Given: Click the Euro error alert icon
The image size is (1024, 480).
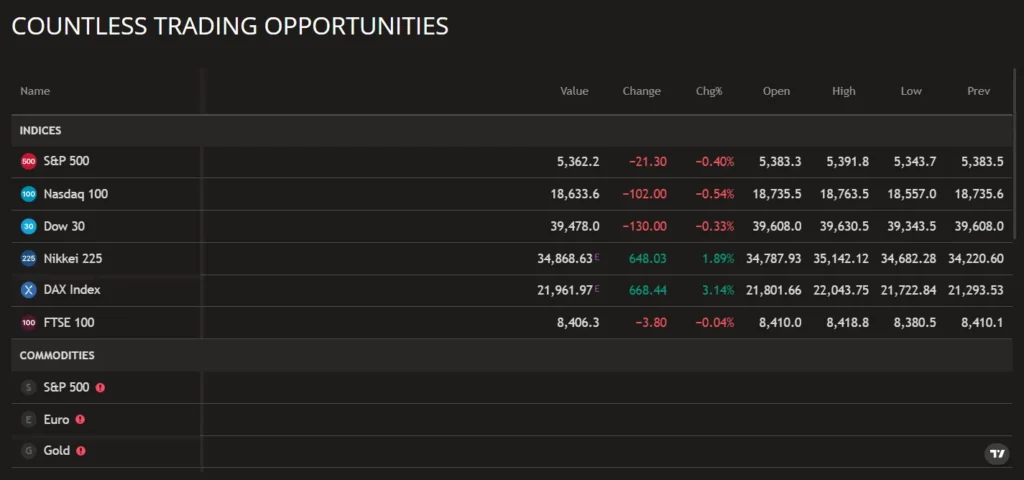Looking at the screenshot, I should [x=80, y=420].
